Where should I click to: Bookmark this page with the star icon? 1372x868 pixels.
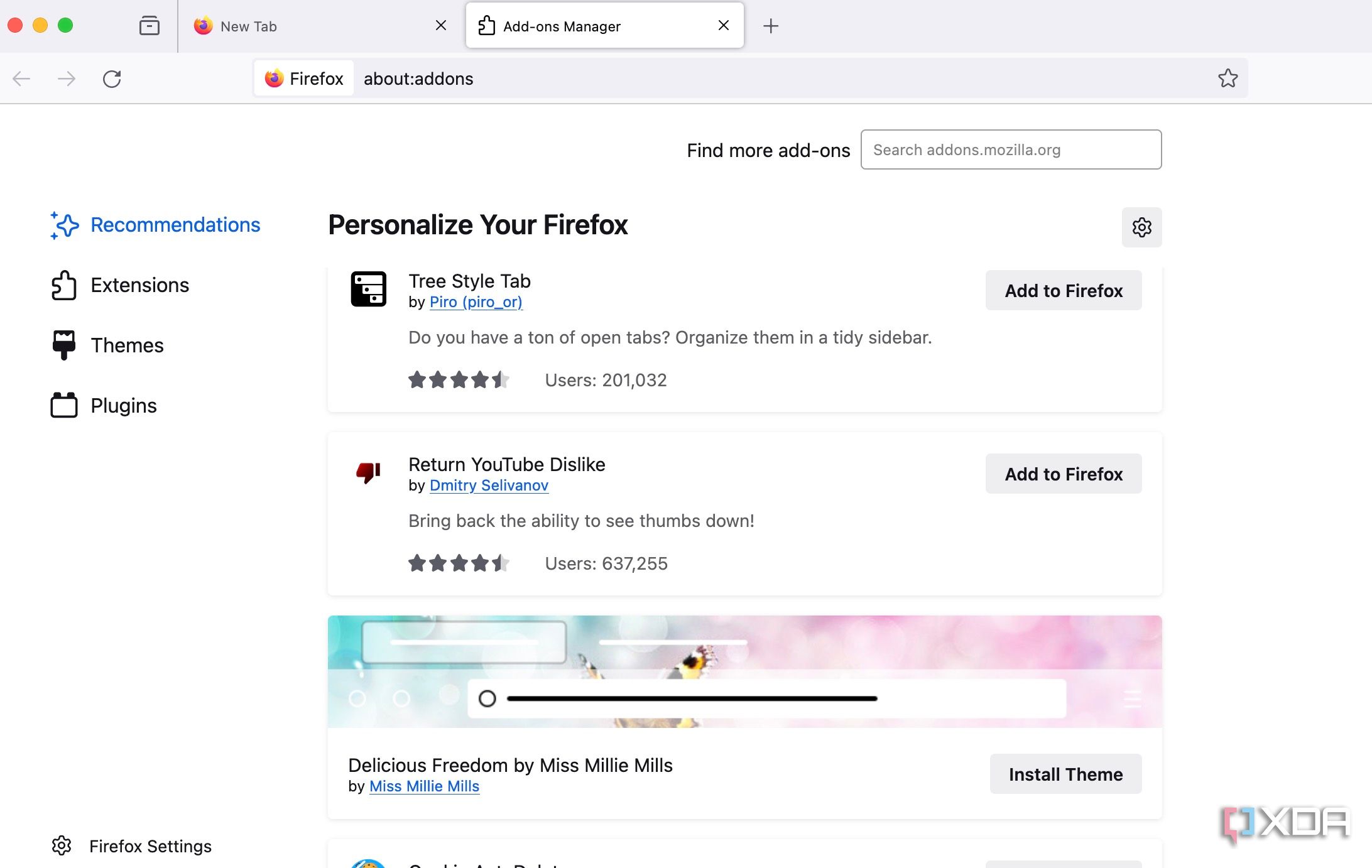(x=1228, y=78)
